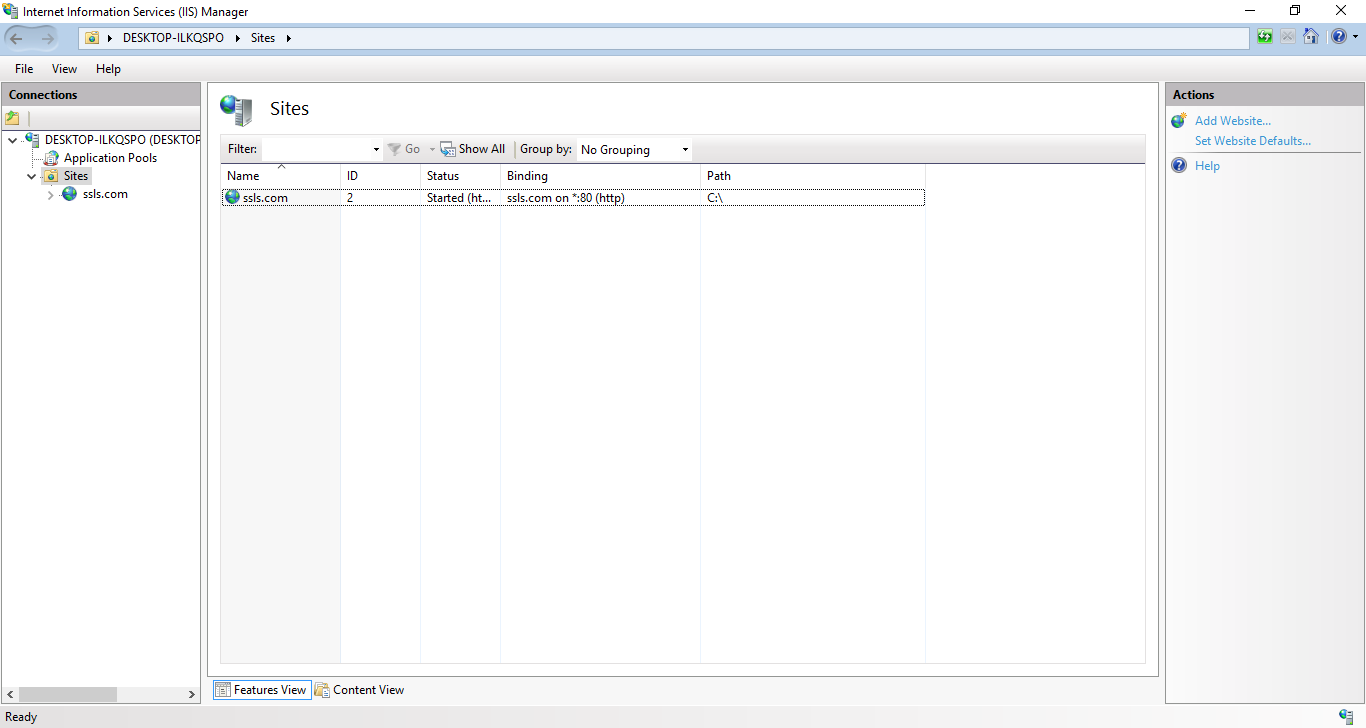Screen dimensions: 1366x728
Task: Sort sites by the Path column header
Action: (812, 175)
